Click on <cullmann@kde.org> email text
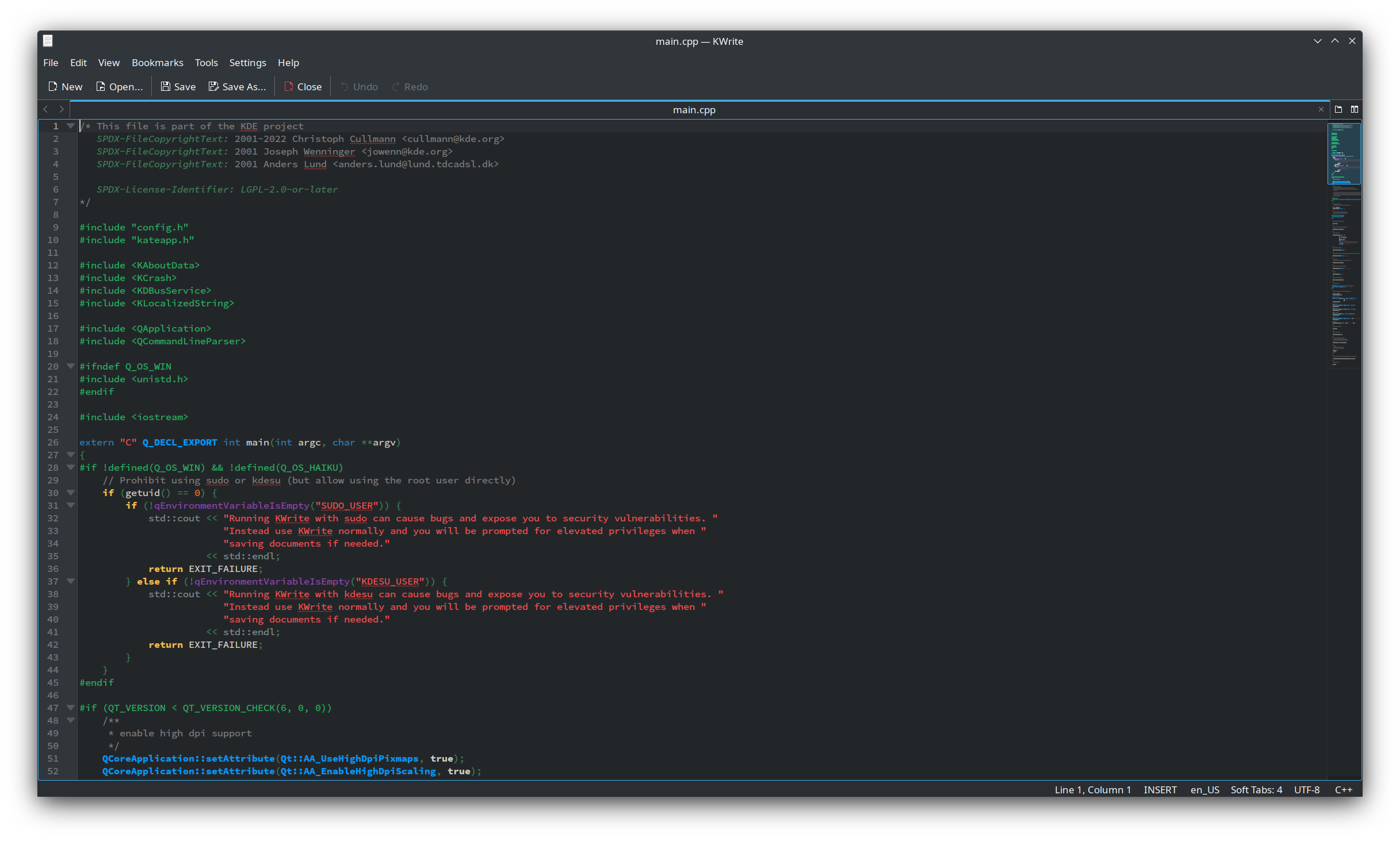 [453, 139]
